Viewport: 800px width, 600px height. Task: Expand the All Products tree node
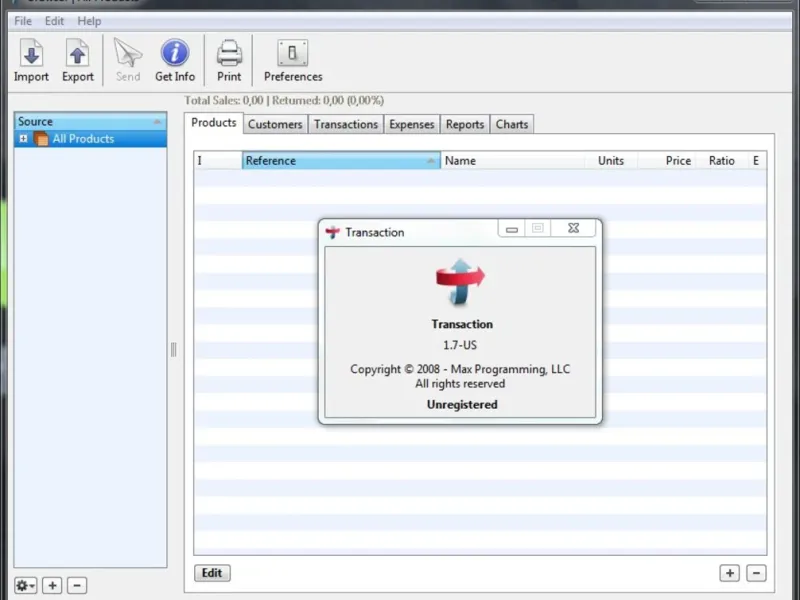coord(23,138)
